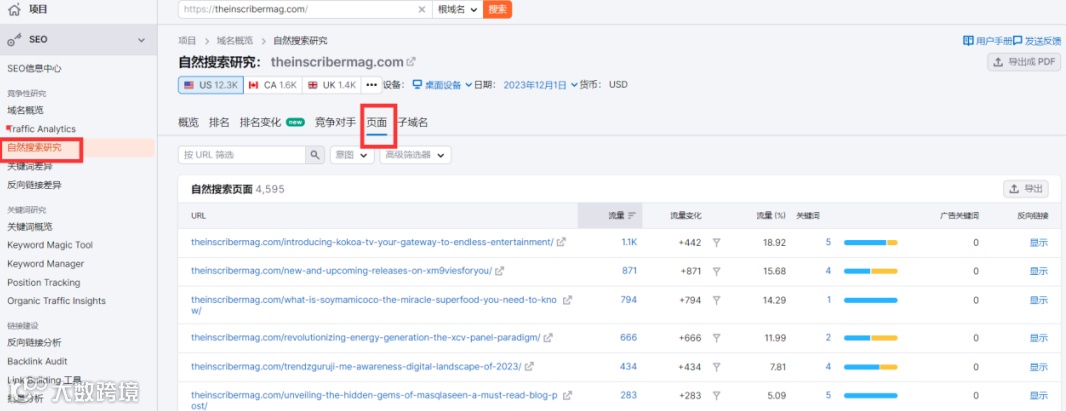Open 关键词差异 in sidebar

[29, 166]
